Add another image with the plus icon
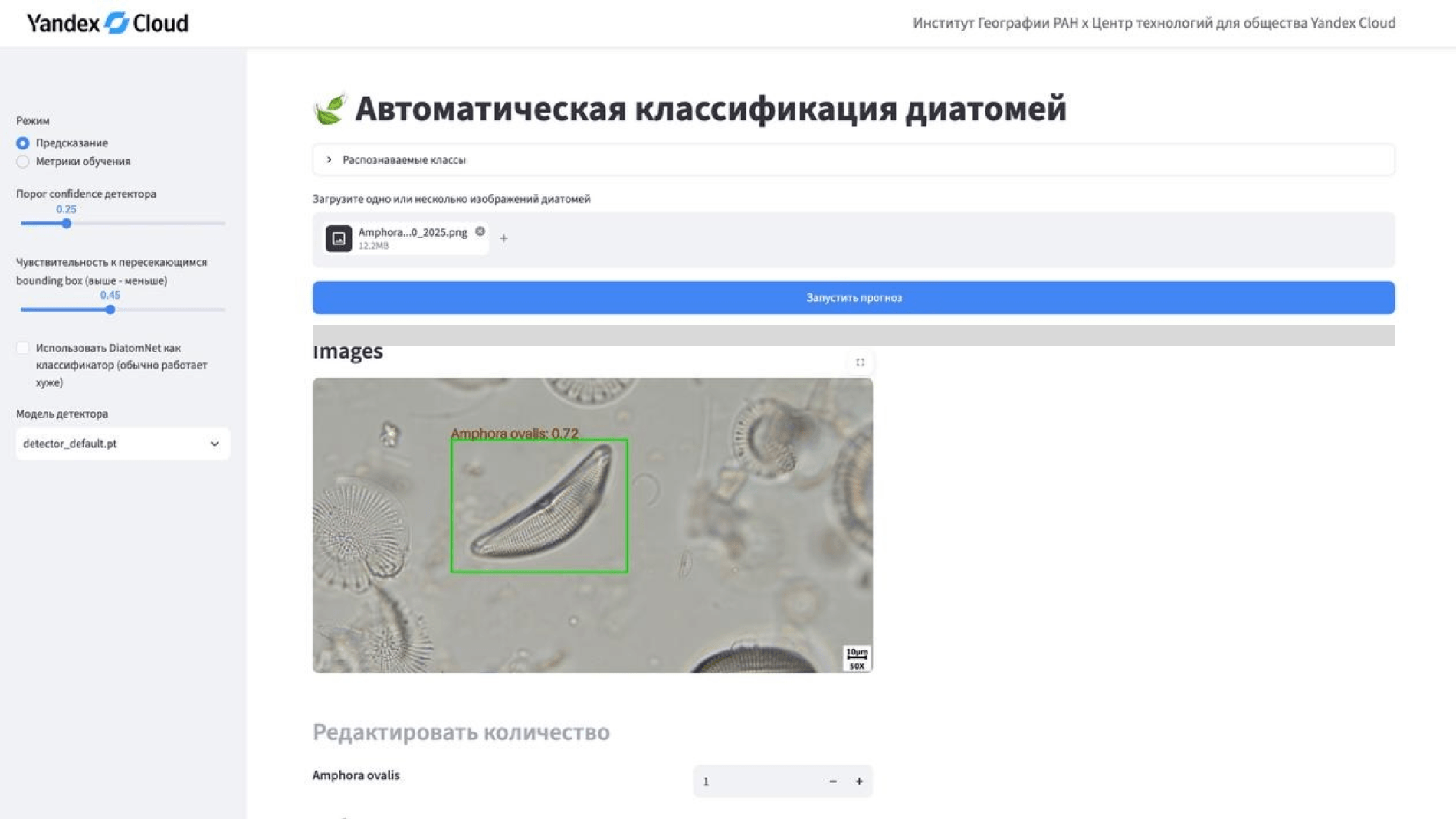Viewport: 1456px width, 819px height. [503, 238]
